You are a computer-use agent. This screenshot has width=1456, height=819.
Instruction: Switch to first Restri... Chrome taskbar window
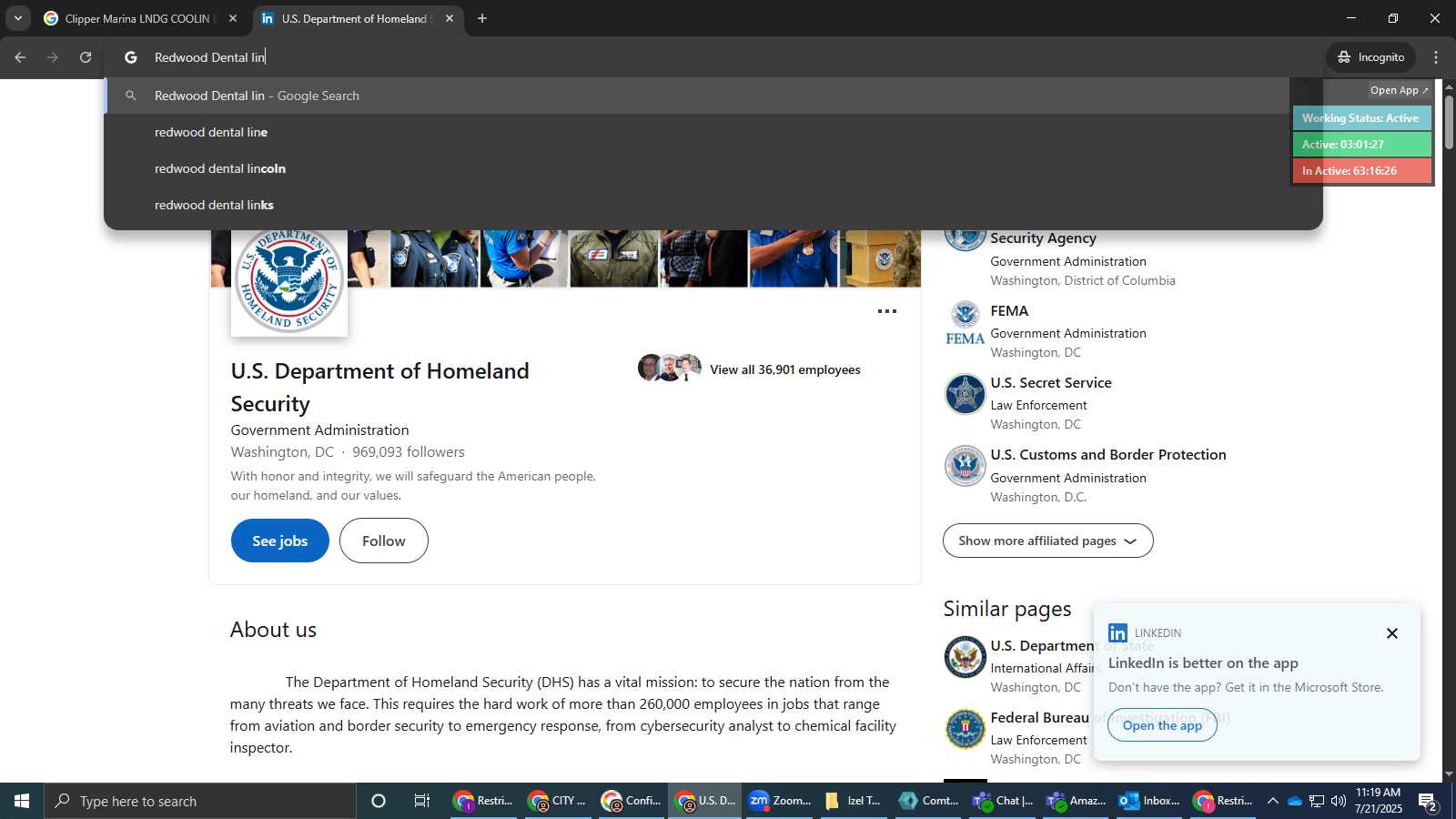click(485, 801)
